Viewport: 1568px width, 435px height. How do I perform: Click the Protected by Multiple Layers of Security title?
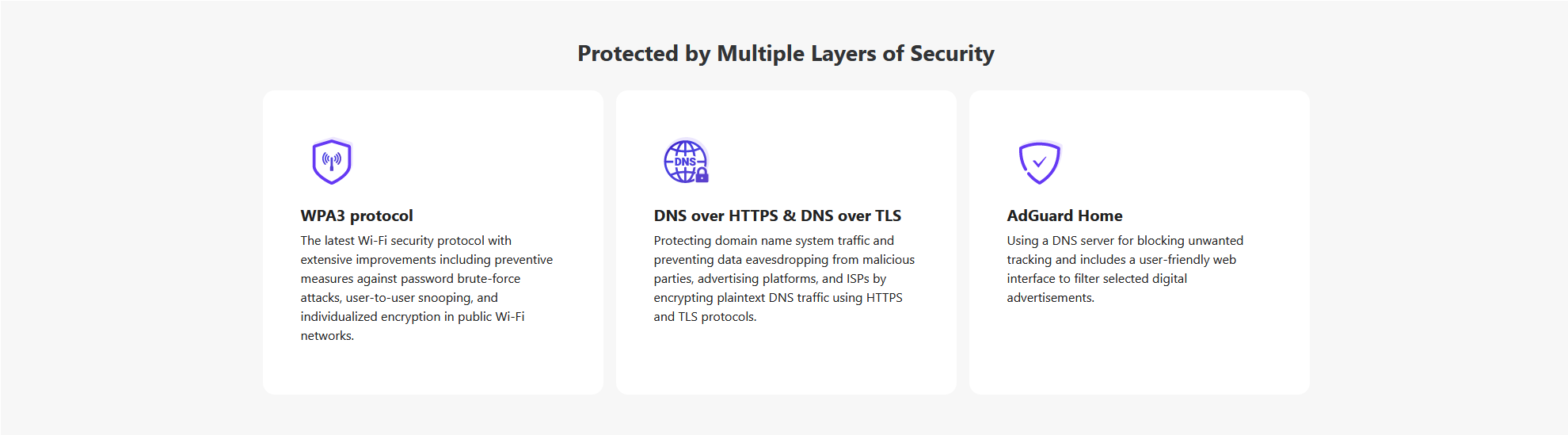pyautogui.click(x=786, y=53)
